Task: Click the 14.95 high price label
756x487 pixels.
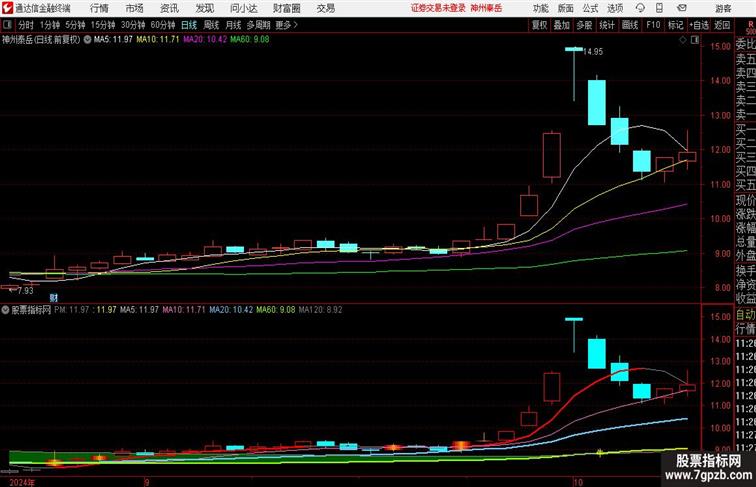Action: [593, 52]
